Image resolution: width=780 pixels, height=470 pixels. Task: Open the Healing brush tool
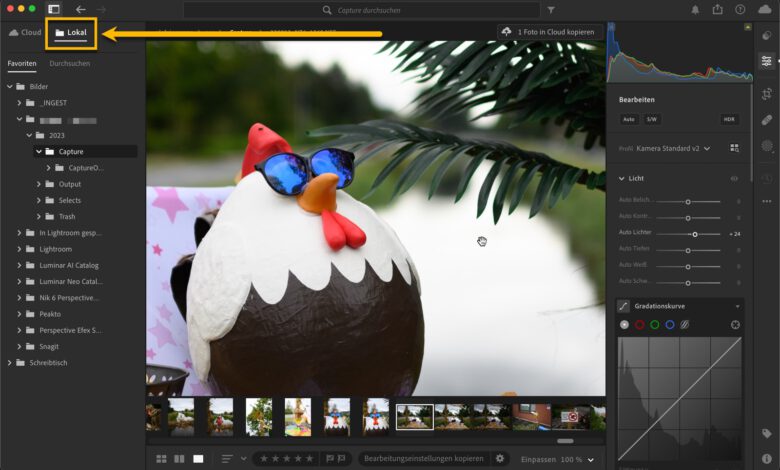click(766, 119)
